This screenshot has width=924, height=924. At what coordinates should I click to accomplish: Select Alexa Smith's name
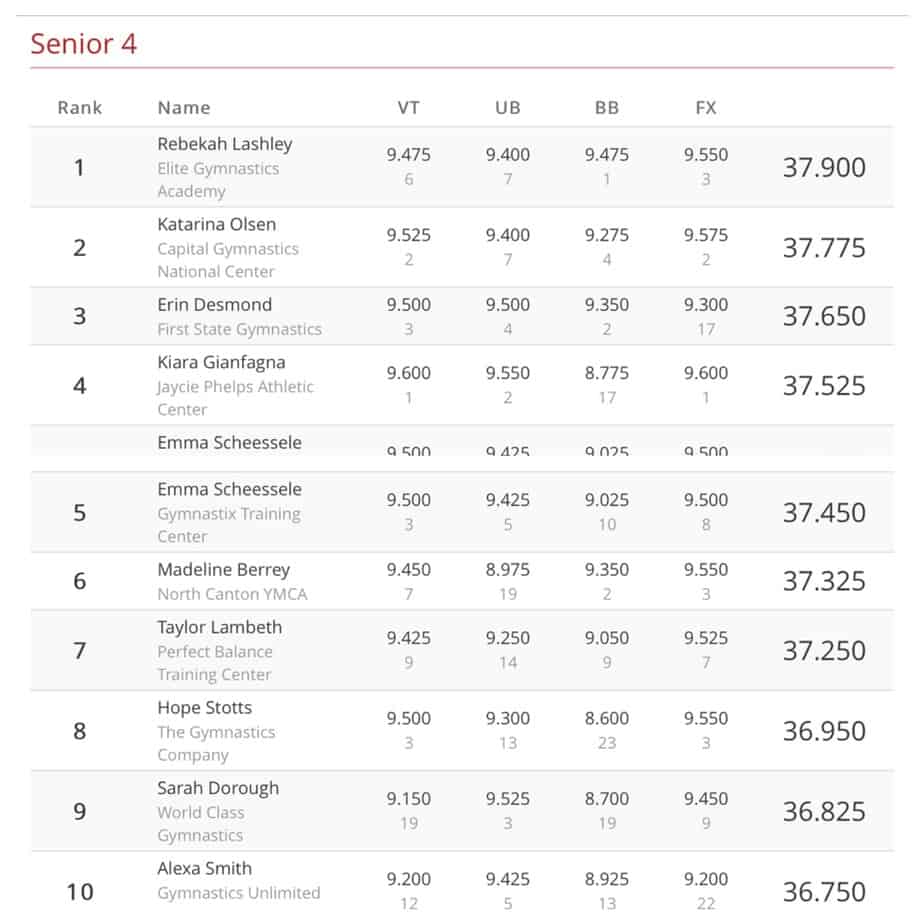(x=204, y=868)
